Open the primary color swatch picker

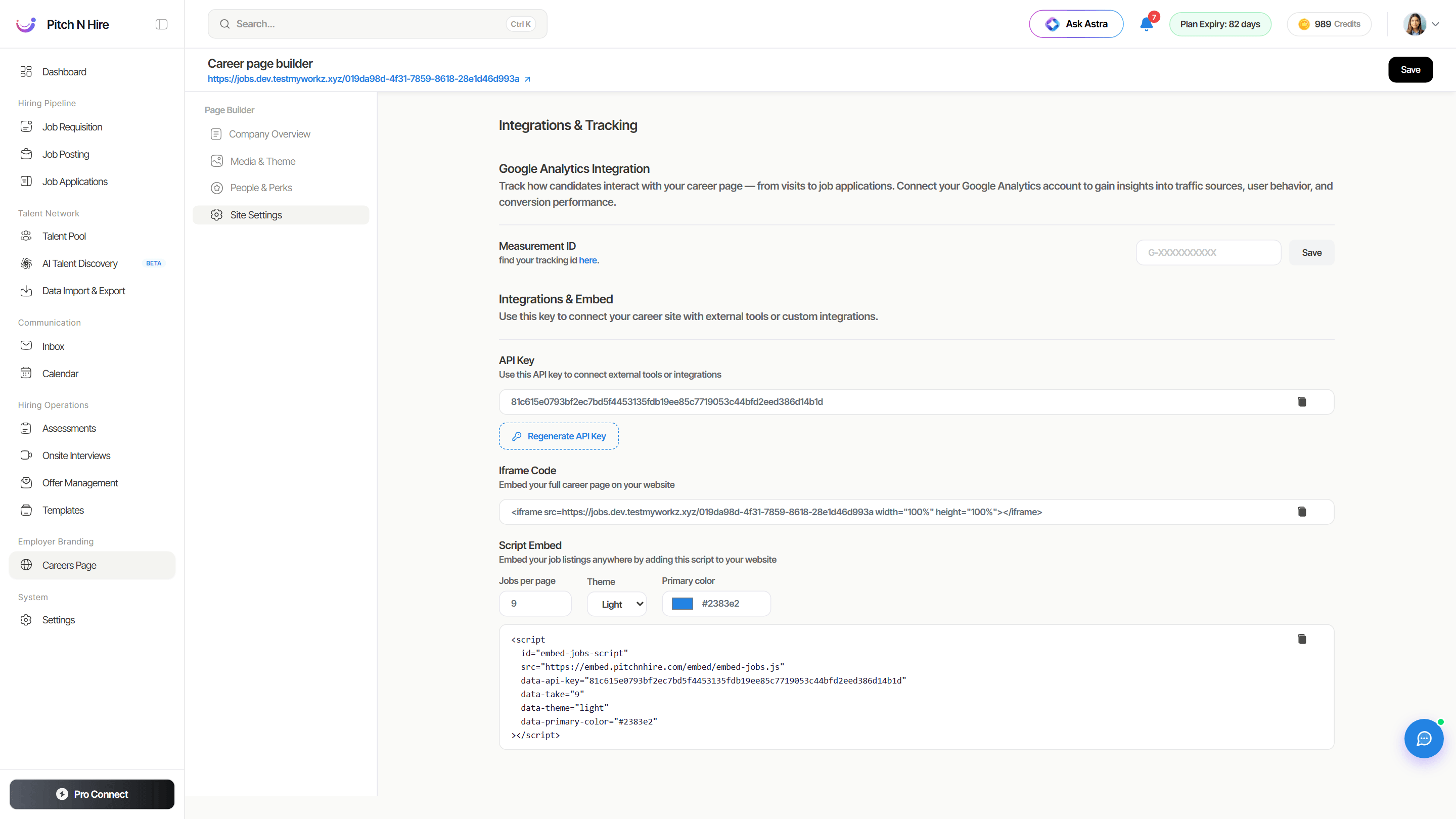[x=682, y=604]
